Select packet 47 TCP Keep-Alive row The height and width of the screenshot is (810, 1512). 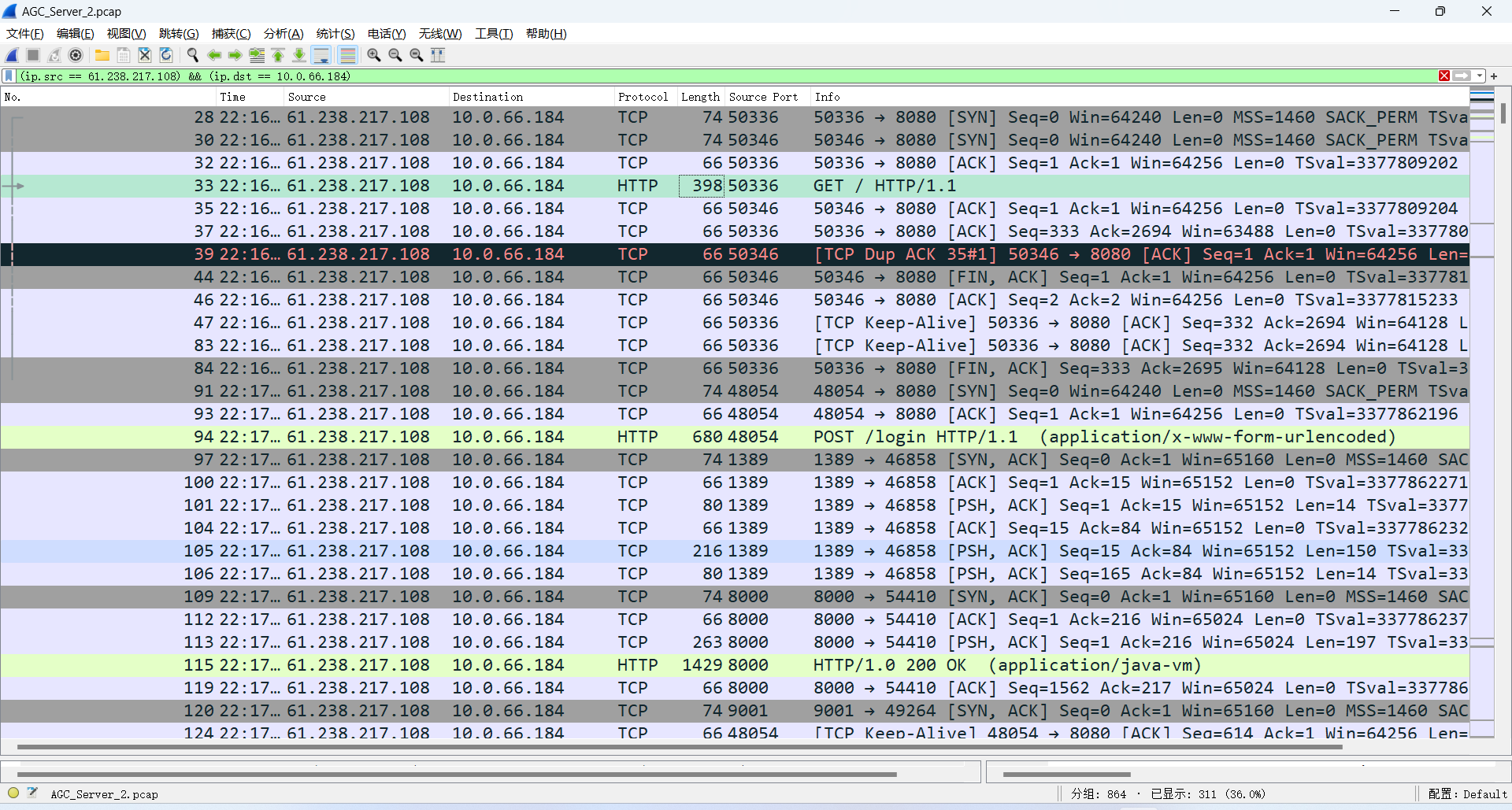click(x=735, y=323)
